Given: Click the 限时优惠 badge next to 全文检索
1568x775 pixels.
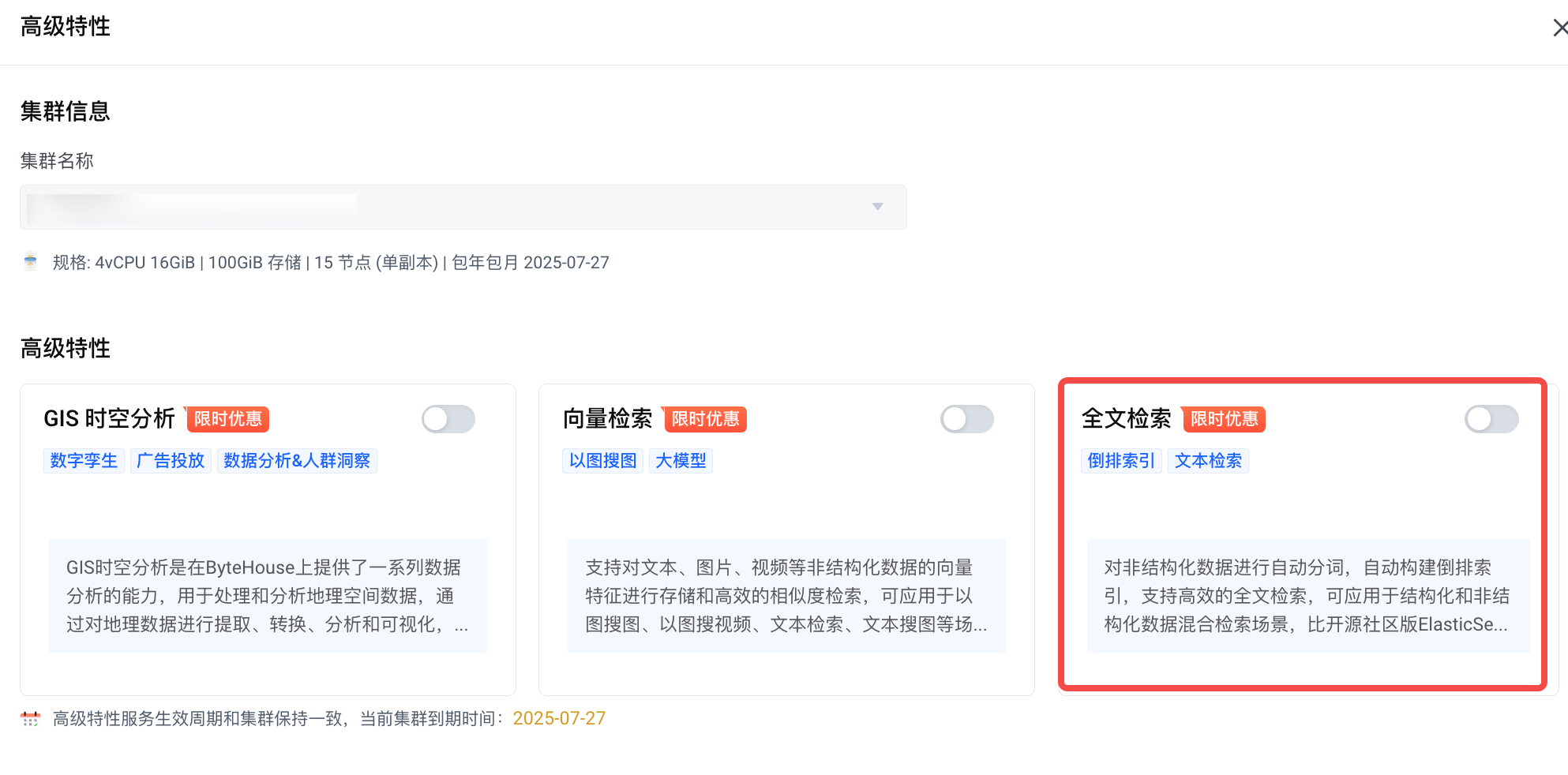Looking at the screenshot, I should point(1224,419).
